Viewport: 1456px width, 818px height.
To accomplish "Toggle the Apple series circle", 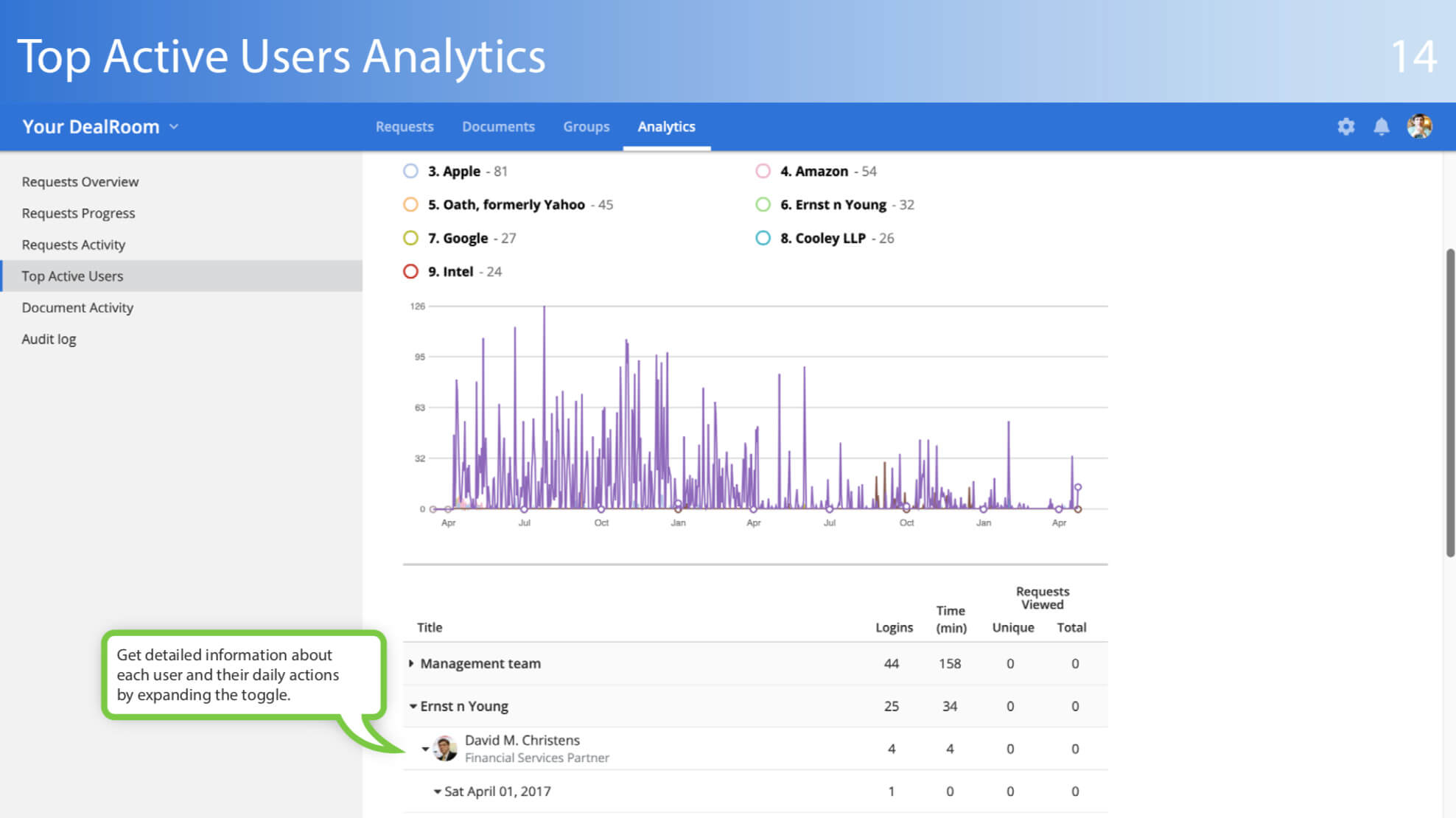I will pyautogui.click(x=410, y=171).
